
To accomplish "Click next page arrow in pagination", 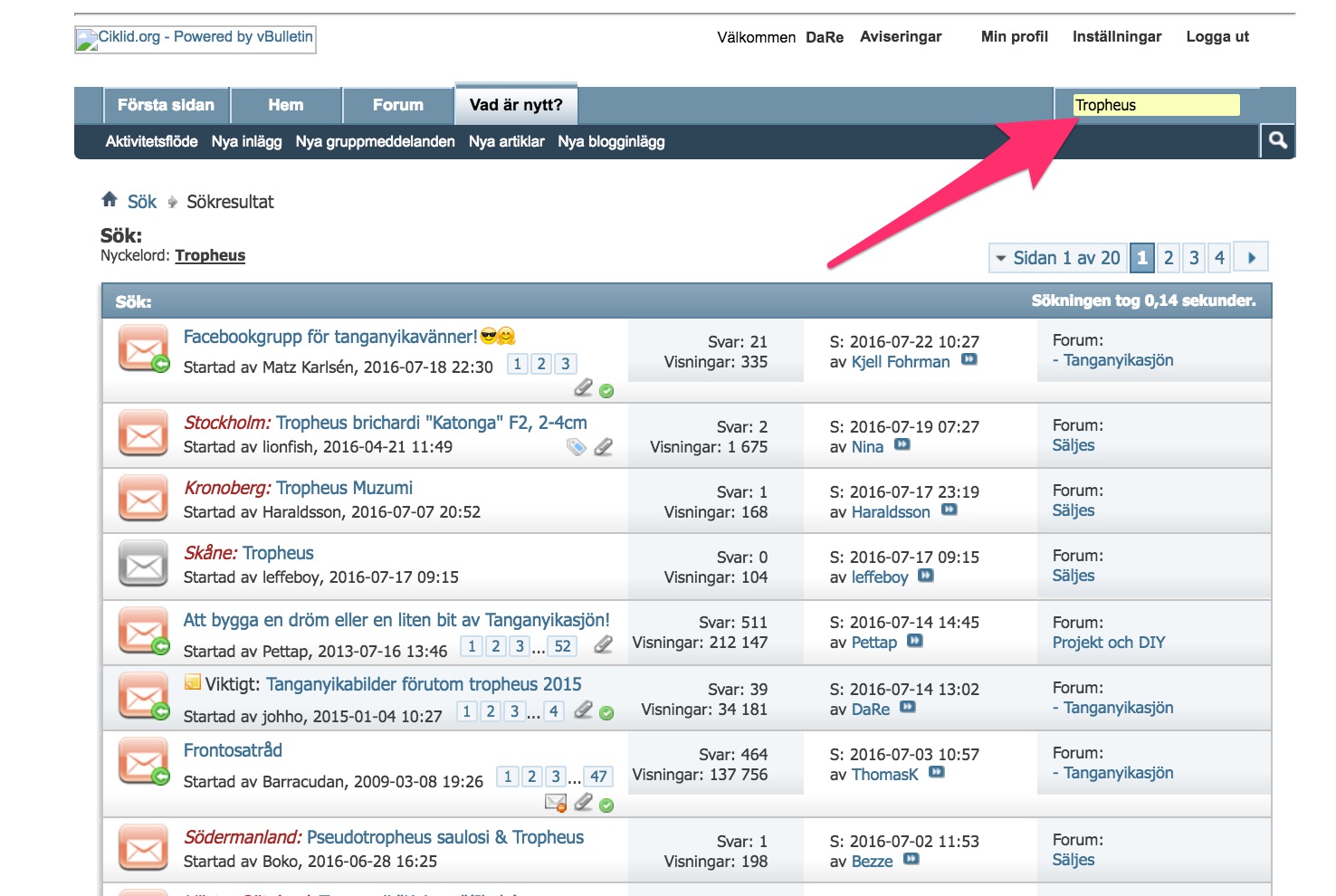I will [x=1252, y=257].
